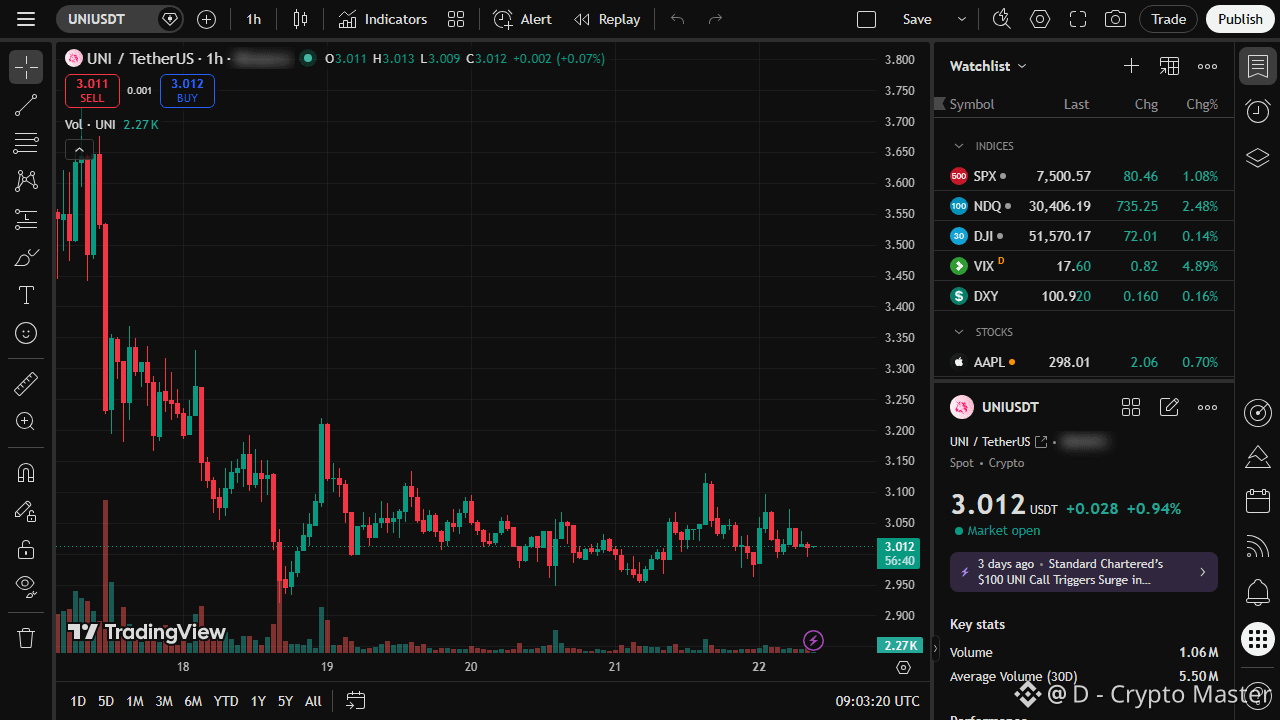Select the NDQ watchlist row
This screenshot has width=1280, height=720.
(x=1084, y=206)
